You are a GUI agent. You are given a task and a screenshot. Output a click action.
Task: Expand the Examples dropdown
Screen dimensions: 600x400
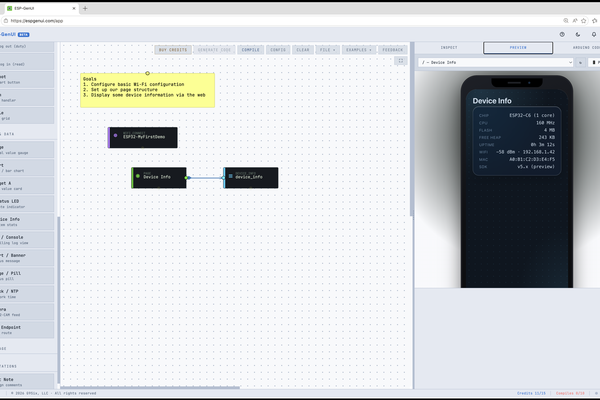point(359,50)
